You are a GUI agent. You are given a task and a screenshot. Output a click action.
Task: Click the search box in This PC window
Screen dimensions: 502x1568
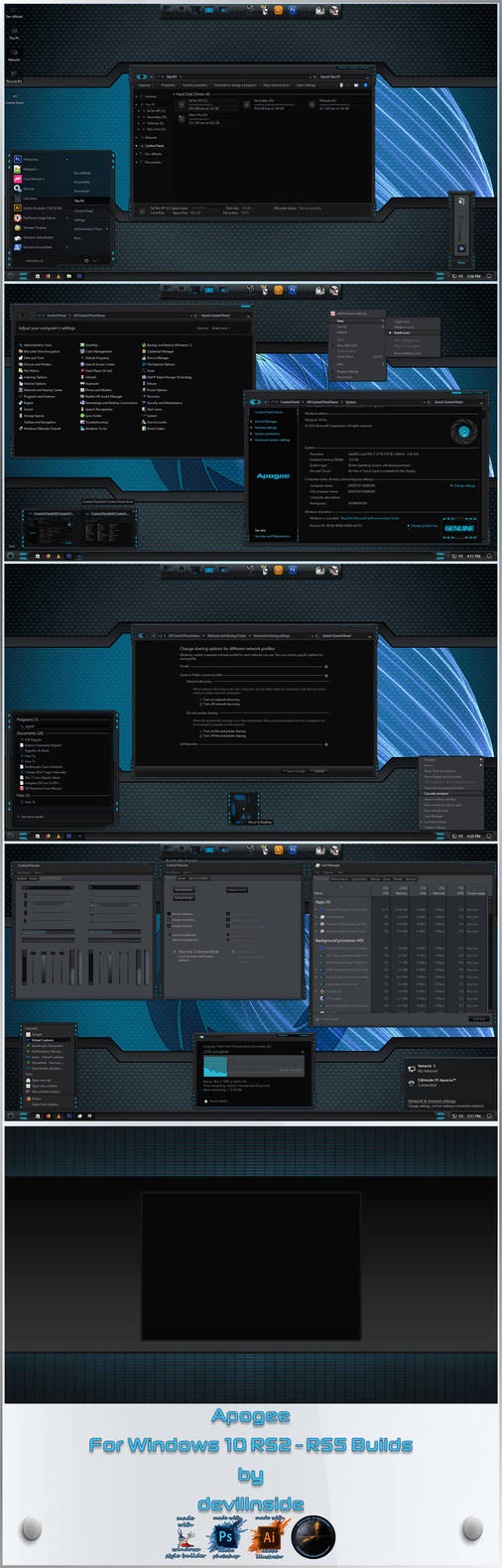(x=342, y=76)
